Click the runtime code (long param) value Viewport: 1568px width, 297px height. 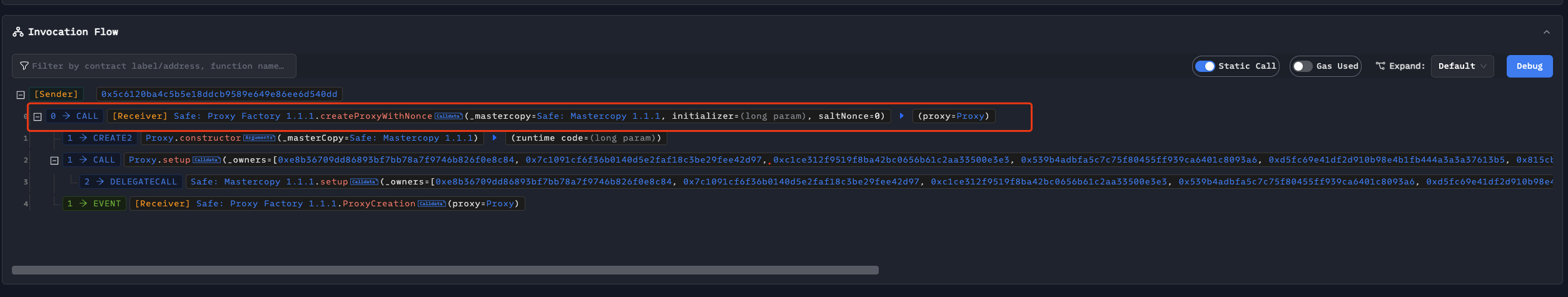tap(623, 138)
